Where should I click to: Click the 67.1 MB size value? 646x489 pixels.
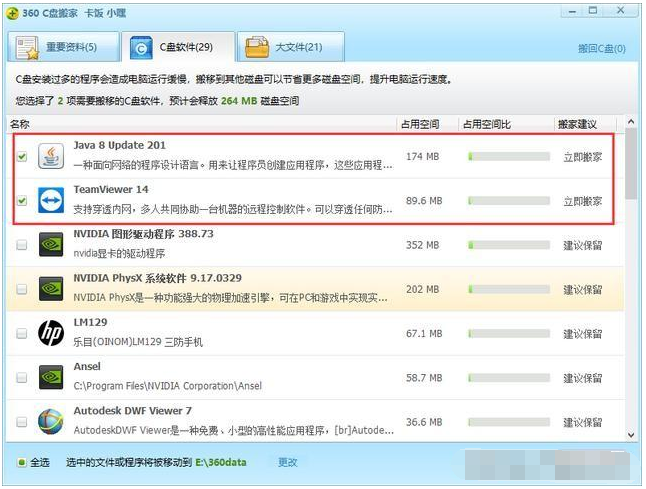424,333
